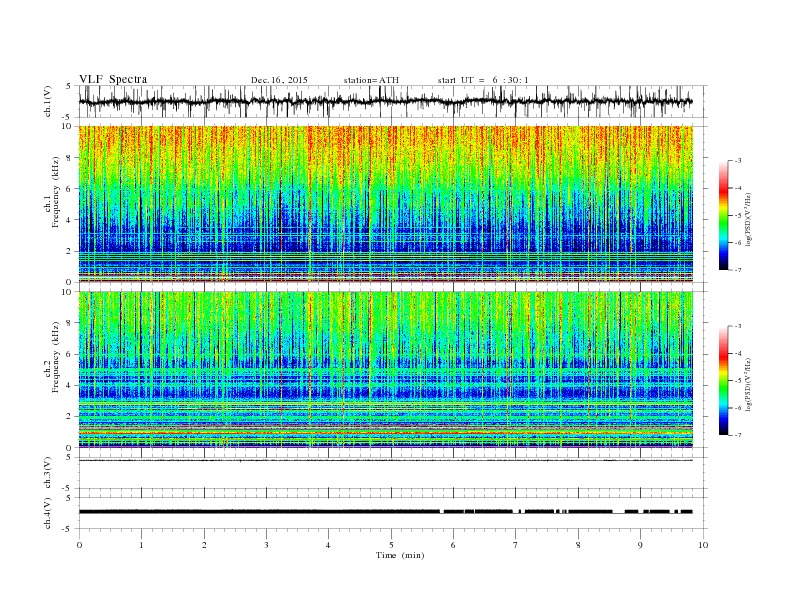
Task: Click the ch.2 spectrogram color bar
Action: coord(724,380)
